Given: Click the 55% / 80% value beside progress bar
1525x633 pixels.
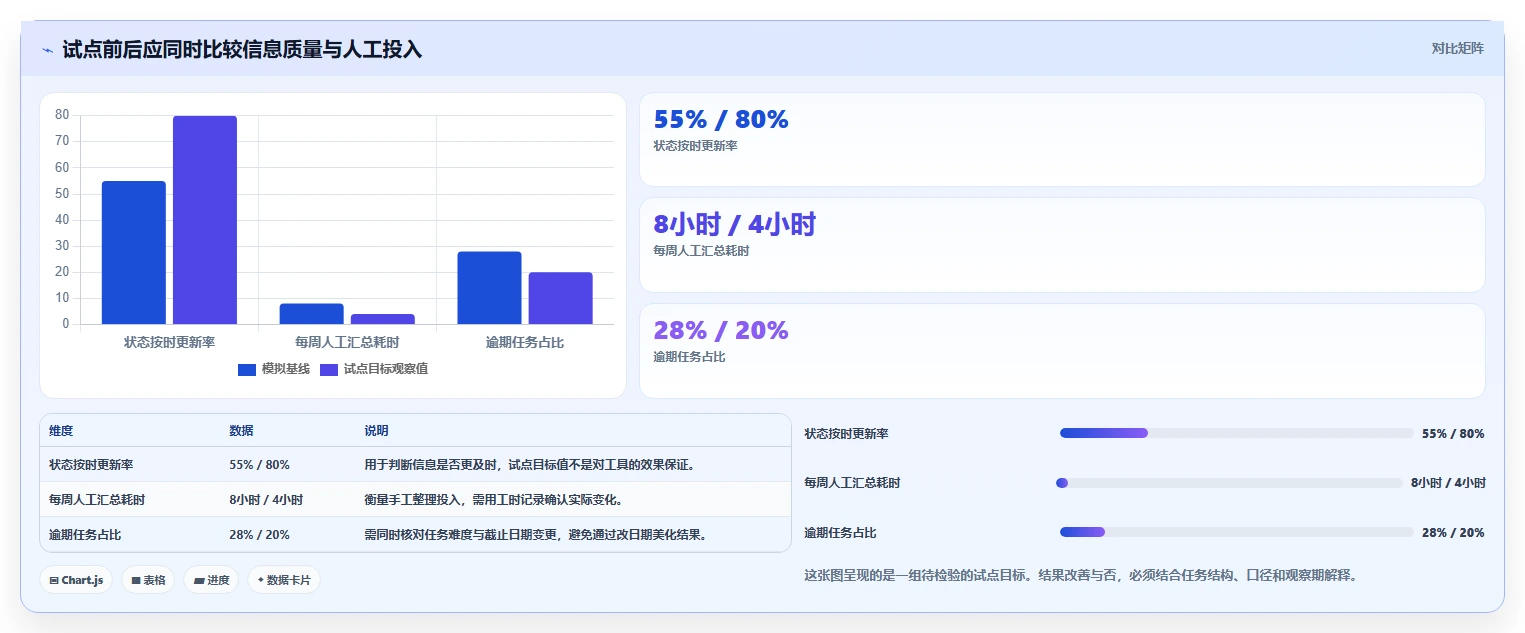Looking at the screenshot, I should pyautogui.click(x=1453, y=434).
